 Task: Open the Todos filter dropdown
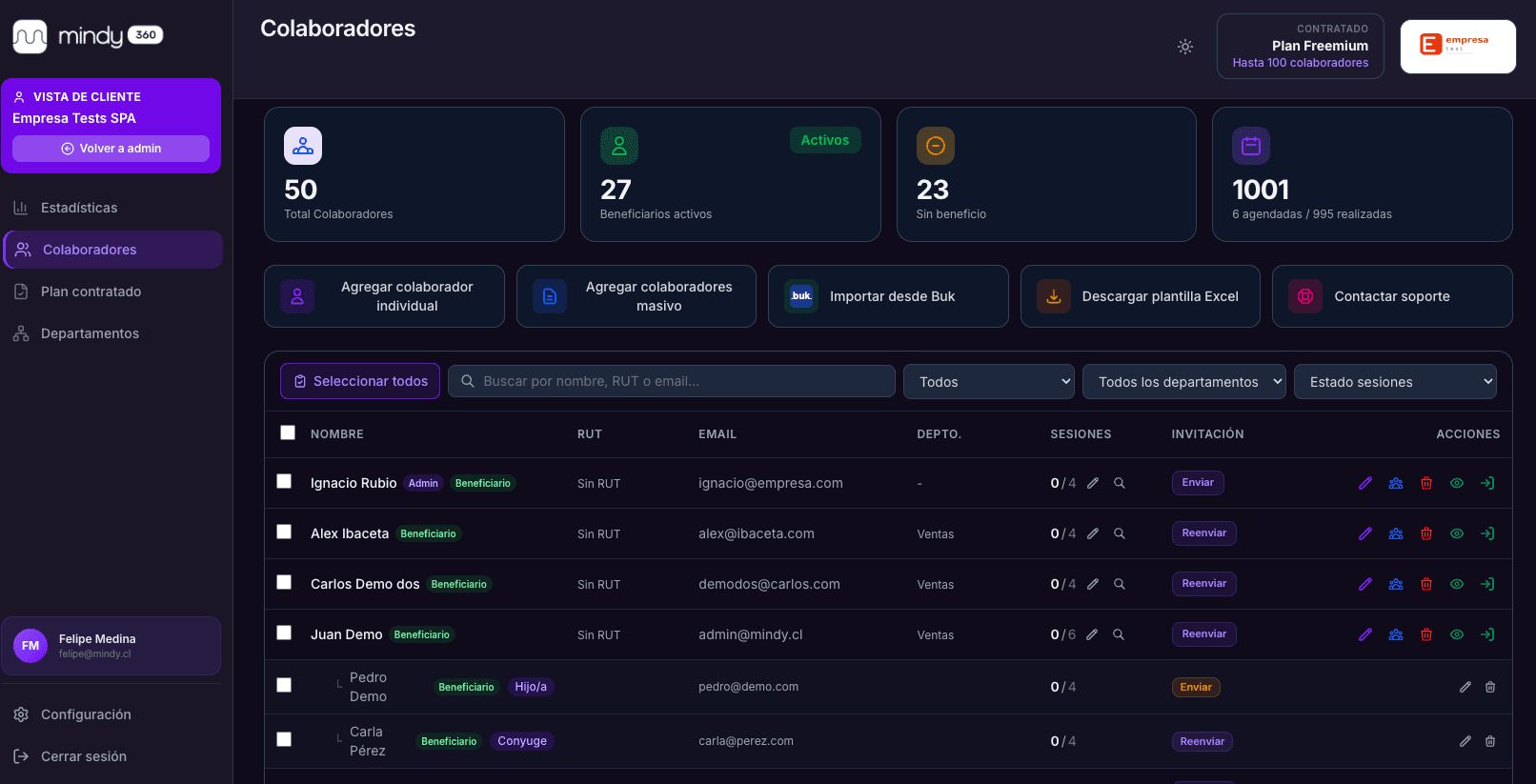click(988, 382)
